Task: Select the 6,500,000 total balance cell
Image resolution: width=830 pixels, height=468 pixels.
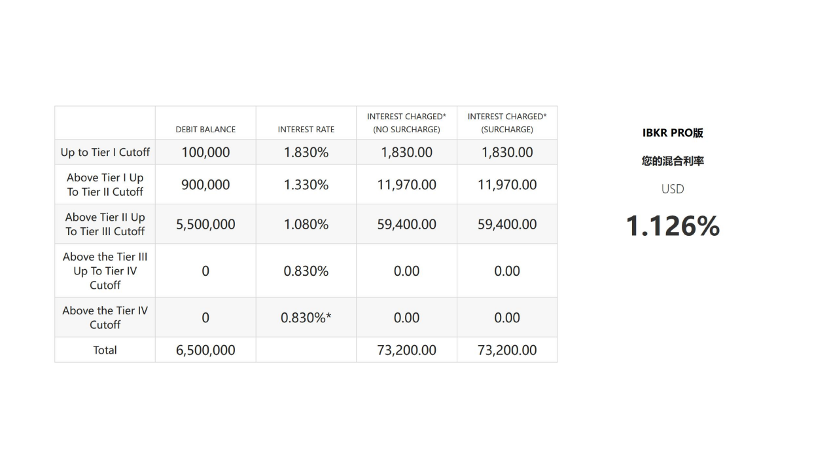Action: [x=205, y=350]
